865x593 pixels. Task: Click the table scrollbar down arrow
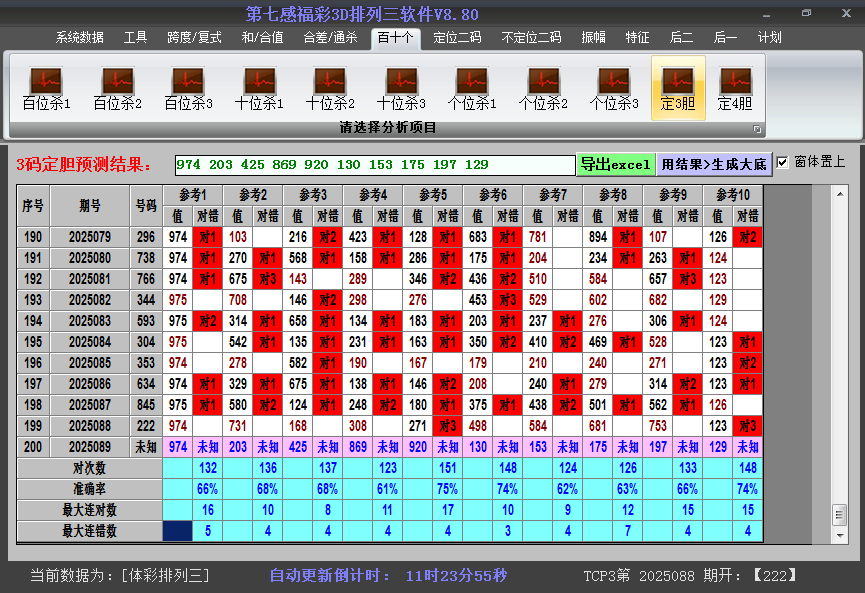[840, 535]
